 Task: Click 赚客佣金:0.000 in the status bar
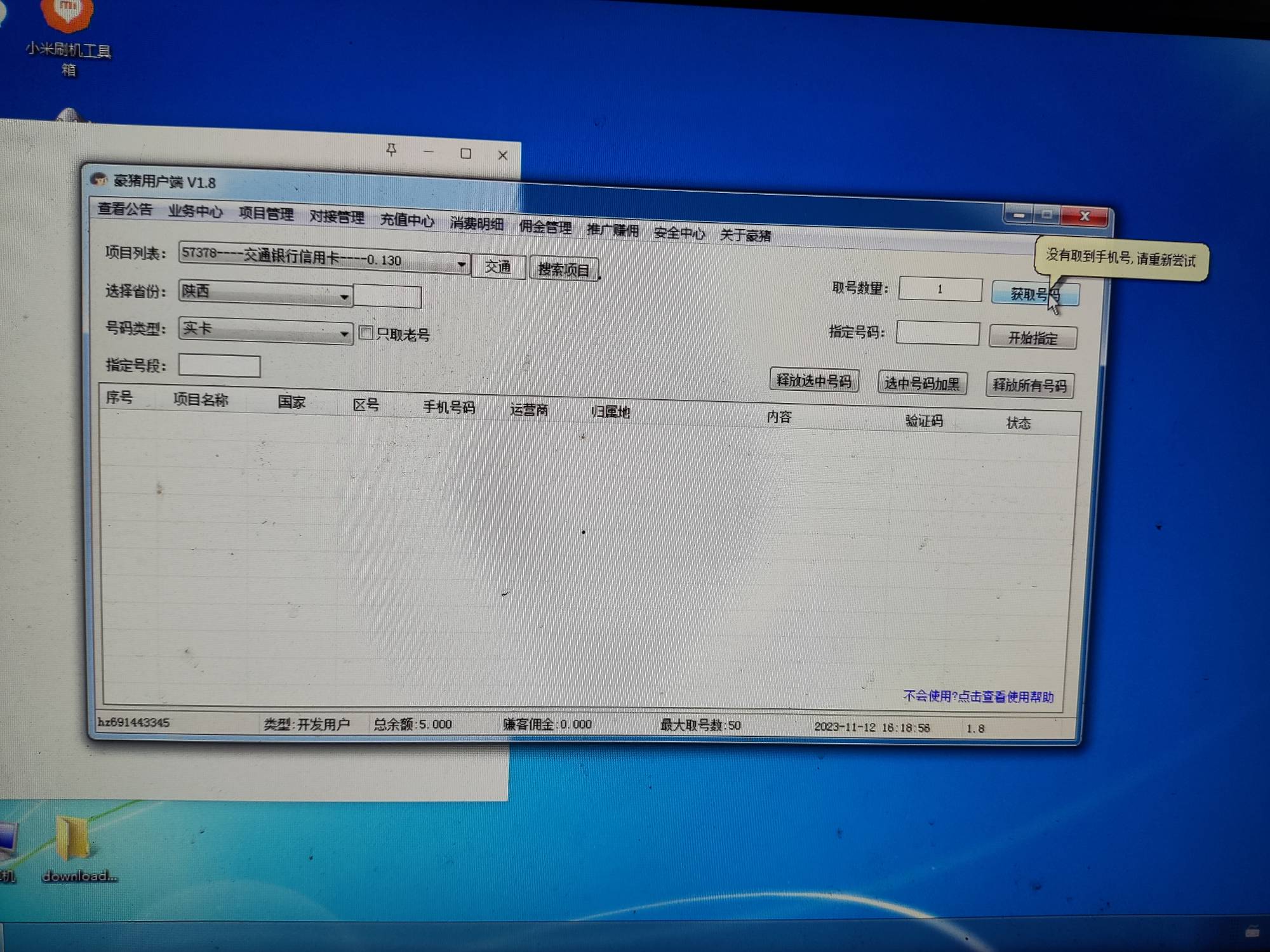547,725
